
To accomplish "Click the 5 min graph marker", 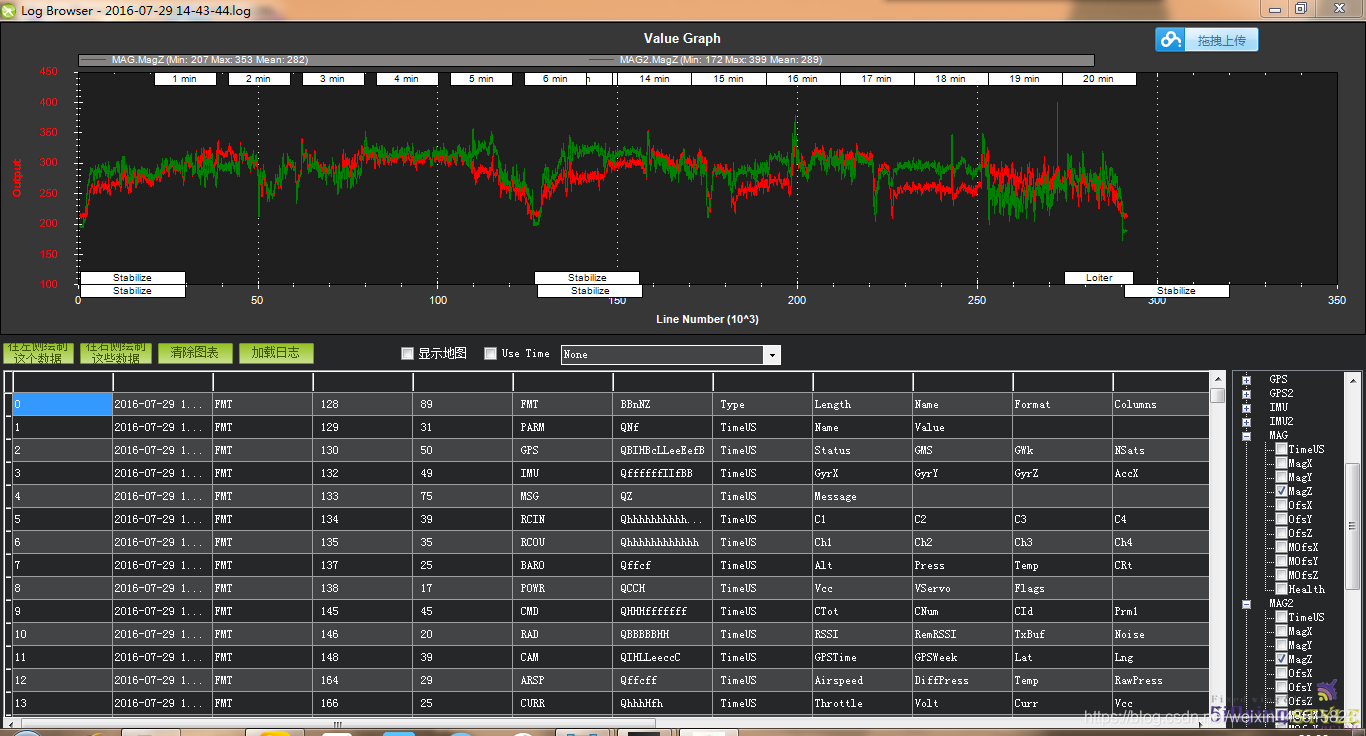I will [481, 79].
